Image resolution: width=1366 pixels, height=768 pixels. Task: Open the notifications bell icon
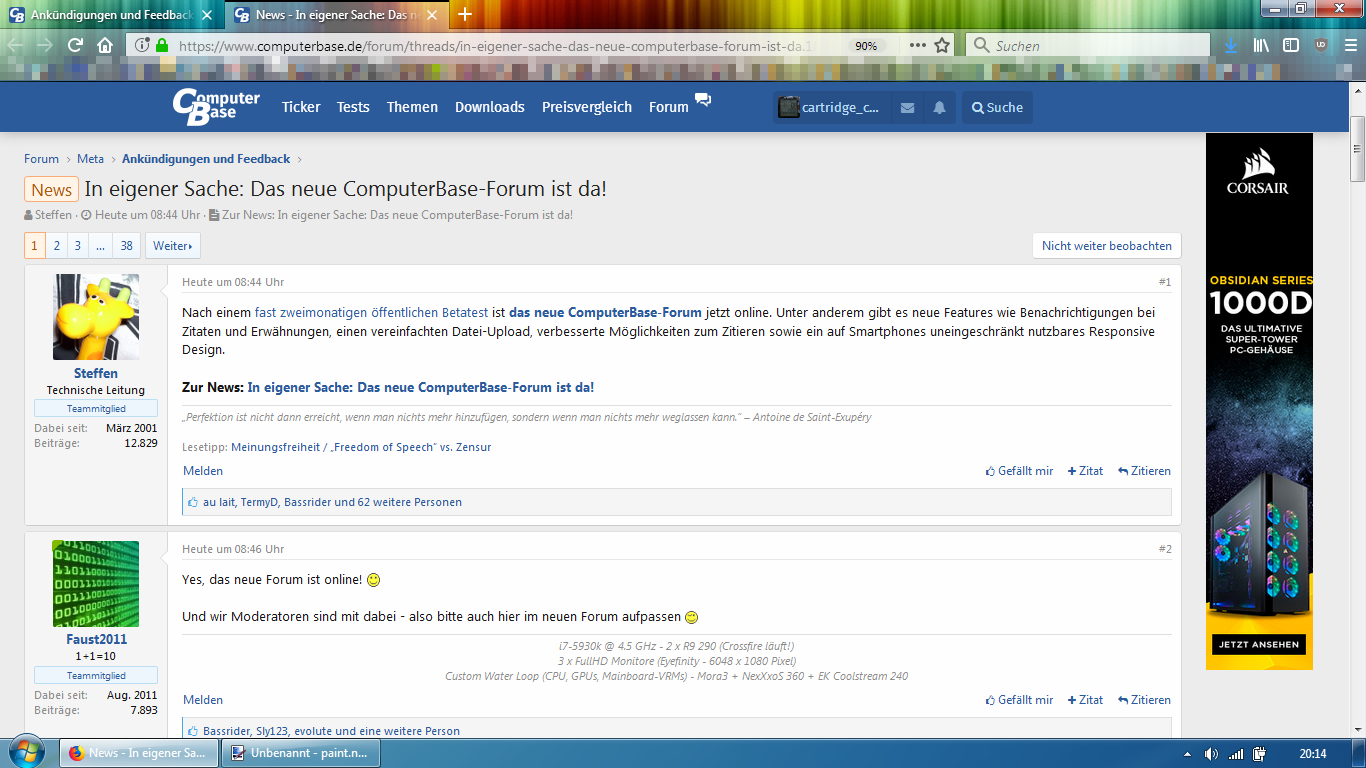pos(939,108)
